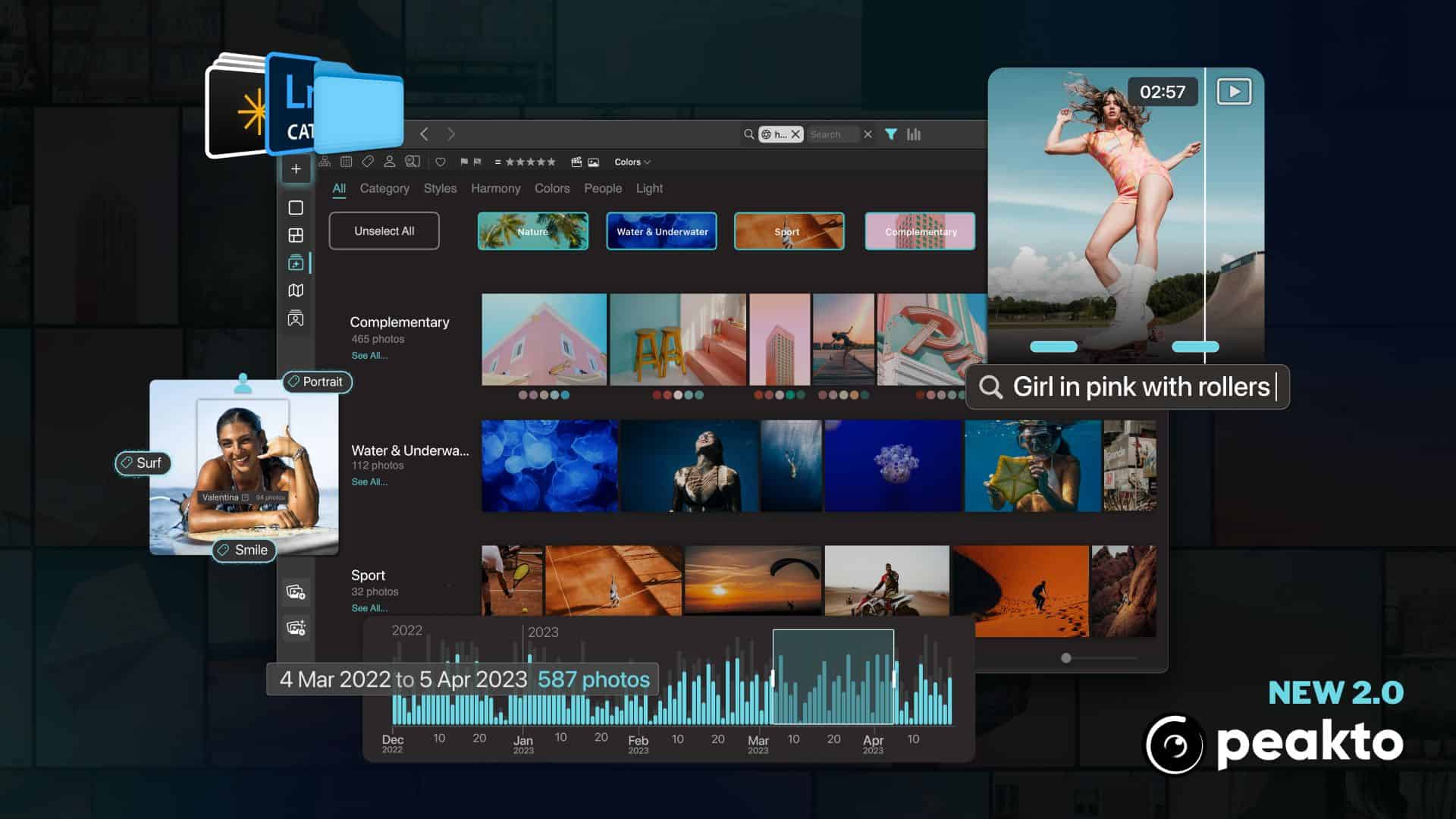
Task: Click the 'Girl in pink with rollers' search field
Action: [1128, 387]
